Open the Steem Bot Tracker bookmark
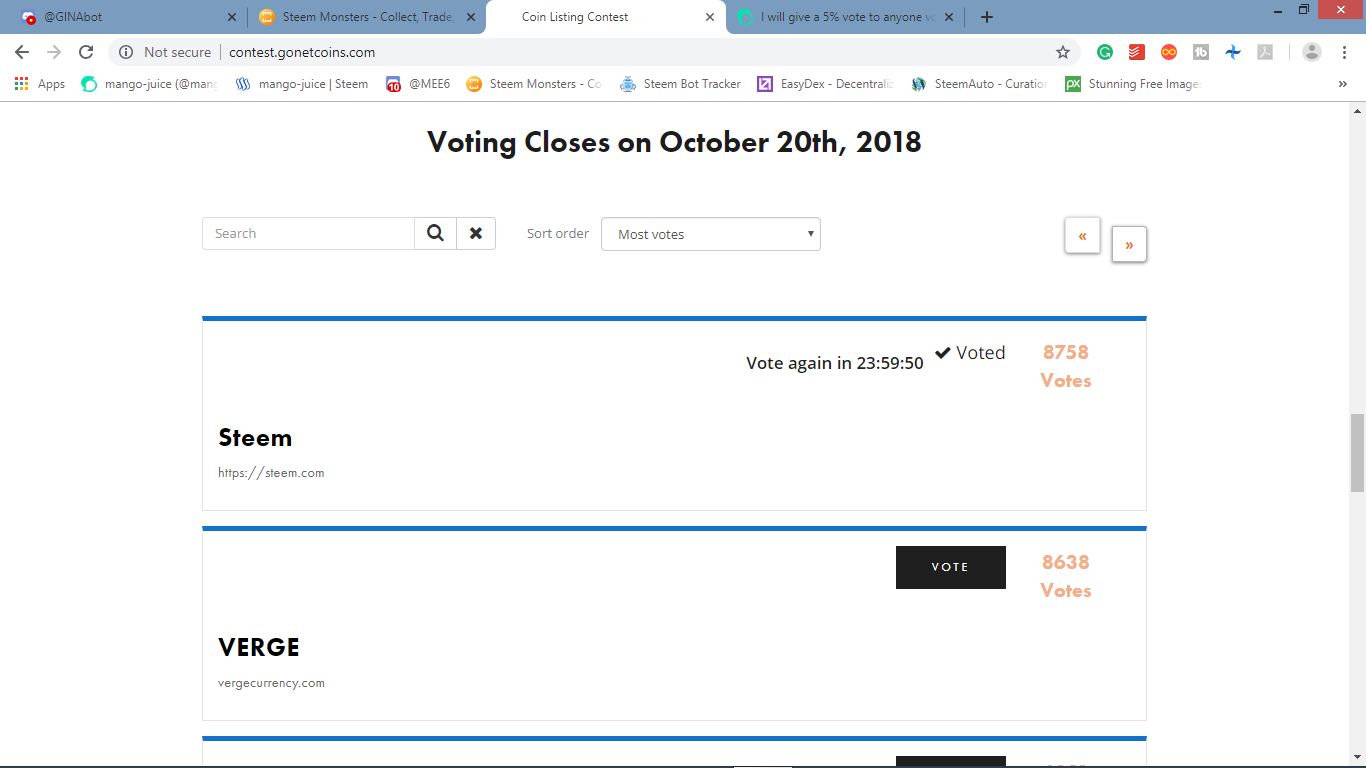Image resolution: width=1366 pixels, height=768 pixels. pos(681,84)
